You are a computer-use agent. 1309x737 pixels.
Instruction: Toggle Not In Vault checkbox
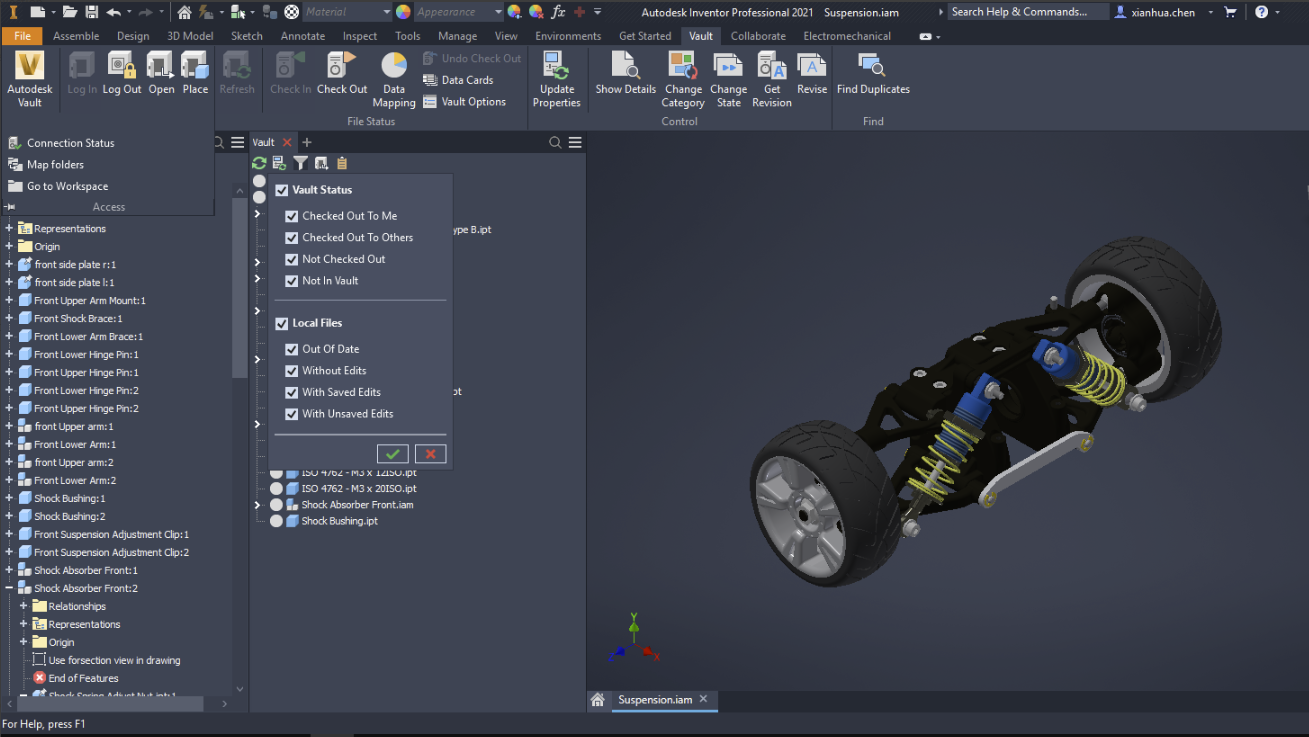click(292, 281)
